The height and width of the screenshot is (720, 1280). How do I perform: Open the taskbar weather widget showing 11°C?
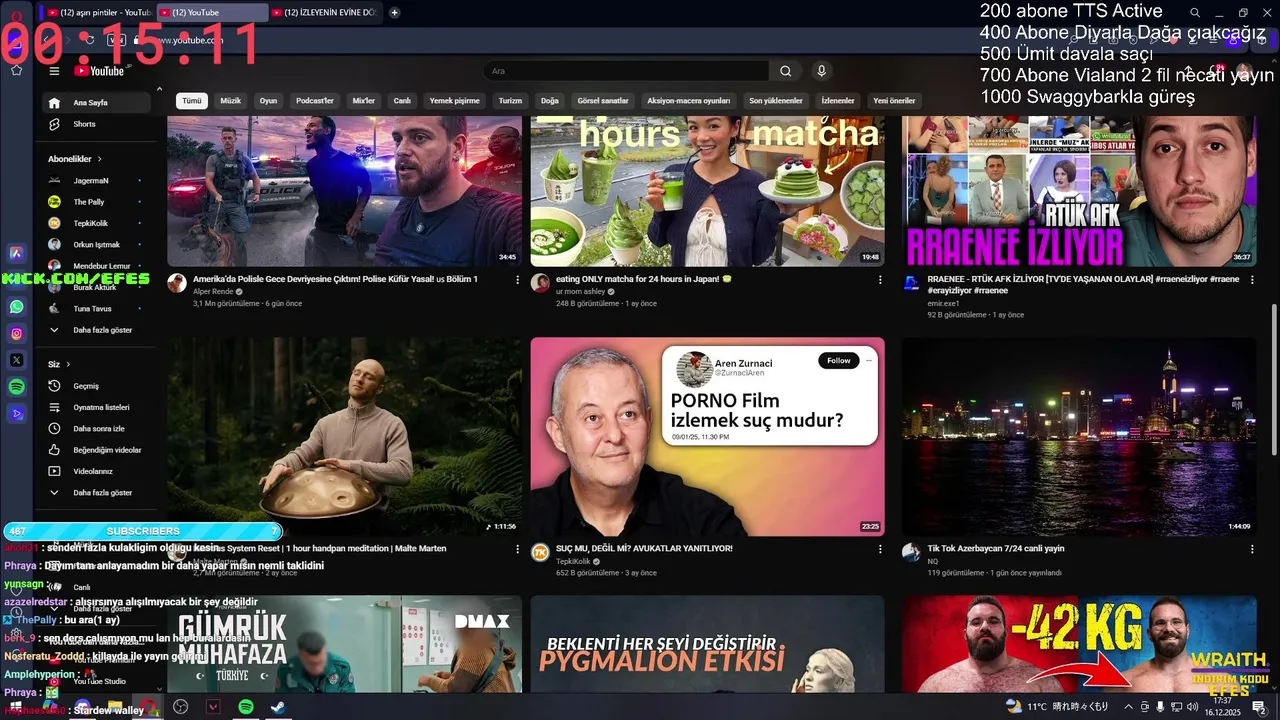pos(1058,707)
